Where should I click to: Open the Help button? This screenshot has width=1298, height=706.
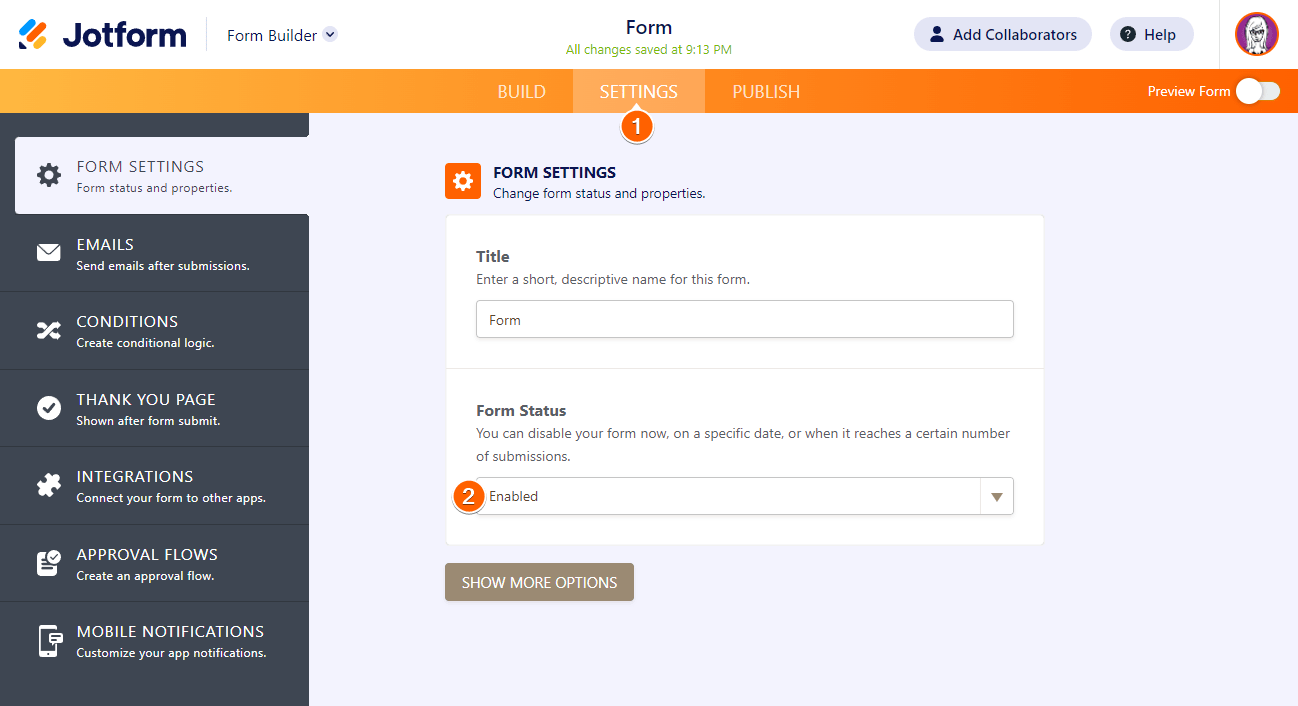tap(1151, 34)
